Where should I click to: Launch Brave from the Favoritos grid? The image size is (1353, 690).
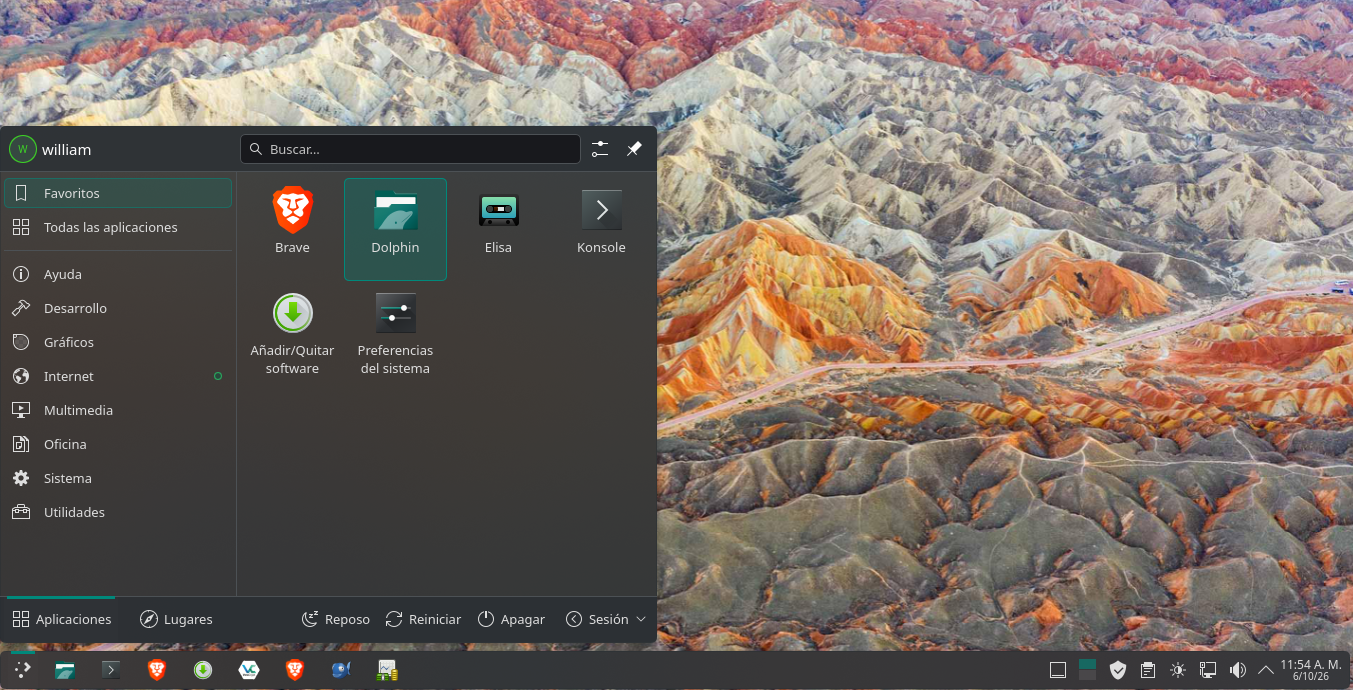pos(293,221)
